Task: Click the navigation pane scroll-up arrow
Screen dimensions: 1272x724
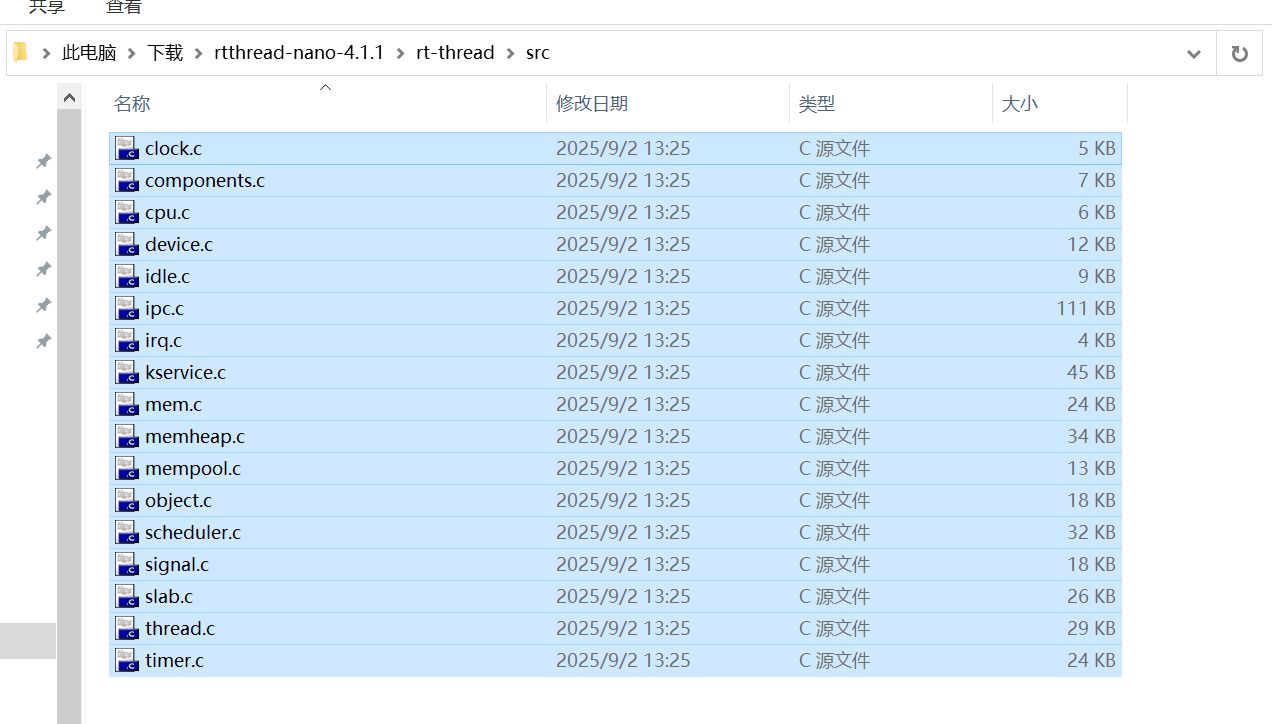Action: (69, 98)
